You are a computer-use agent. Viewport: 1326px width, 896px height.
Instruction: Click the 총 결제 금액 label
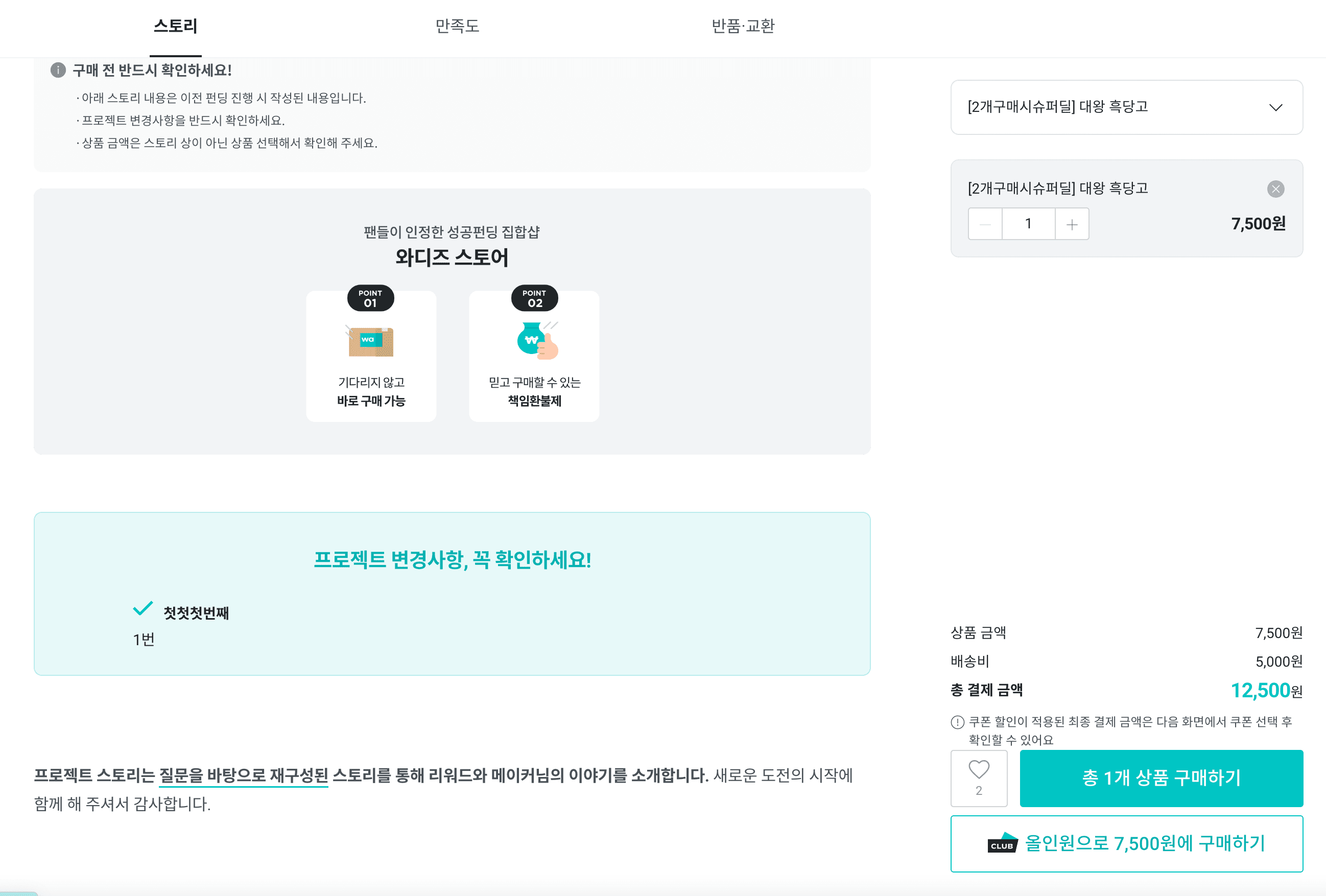(986, 690)
